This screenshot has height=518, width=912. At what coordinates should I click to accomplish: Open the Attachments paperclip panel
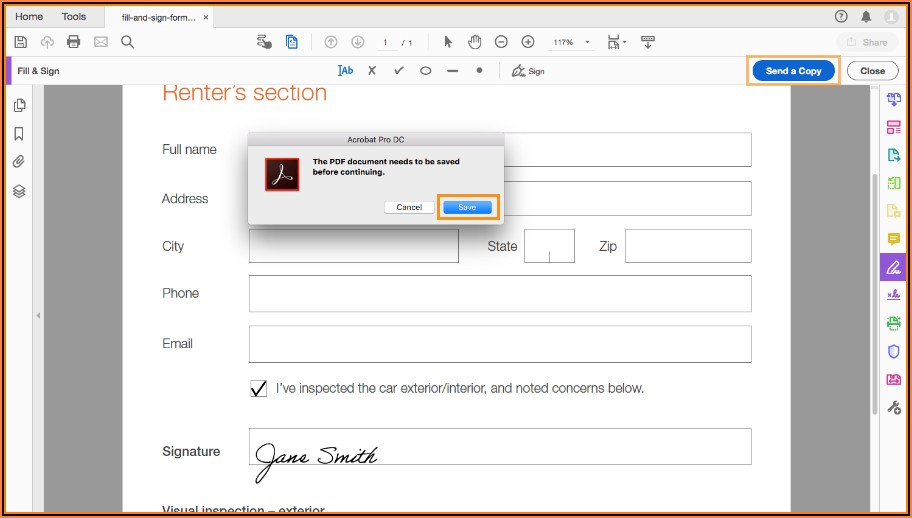click(x=19, y=162)
